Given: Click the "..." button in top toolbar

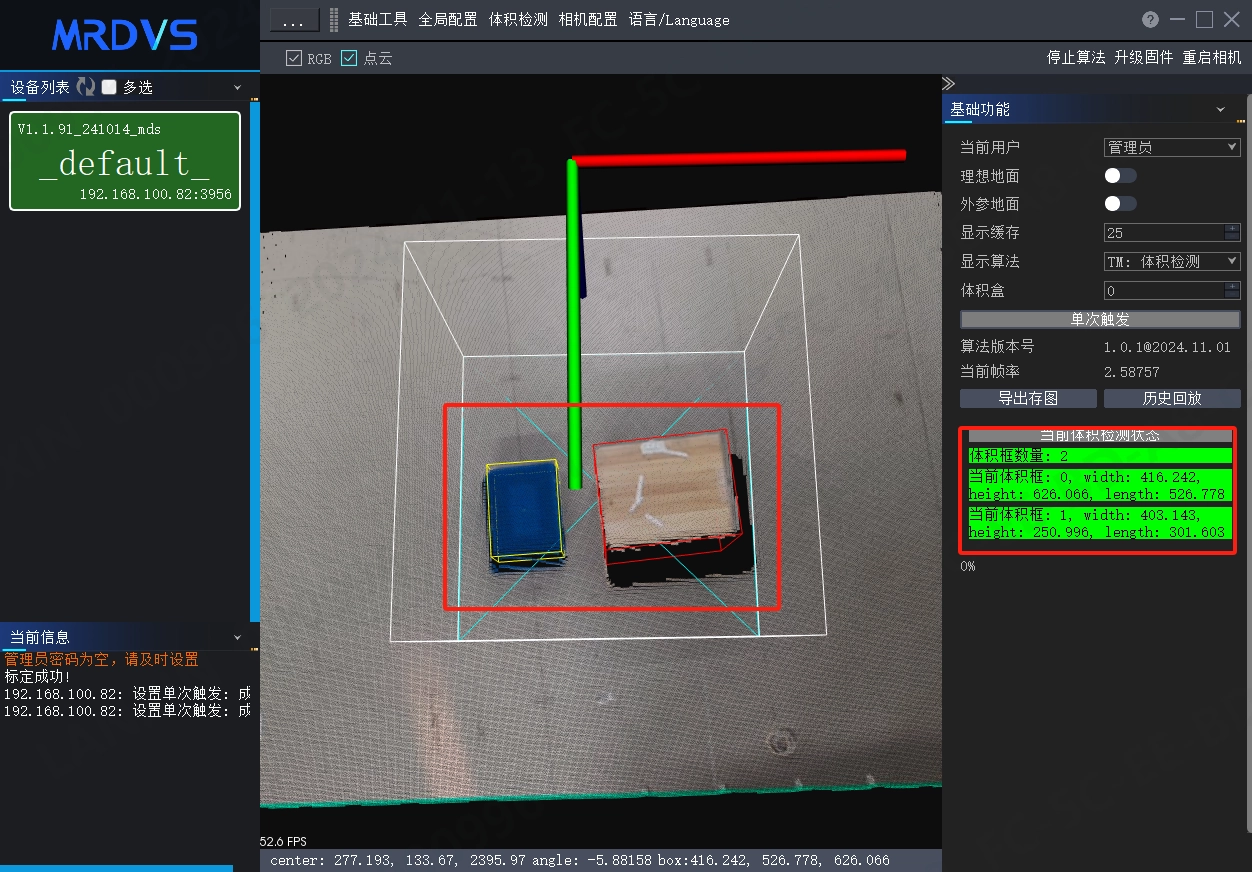Looking at the screenshot, I should (x=294, y=20).
